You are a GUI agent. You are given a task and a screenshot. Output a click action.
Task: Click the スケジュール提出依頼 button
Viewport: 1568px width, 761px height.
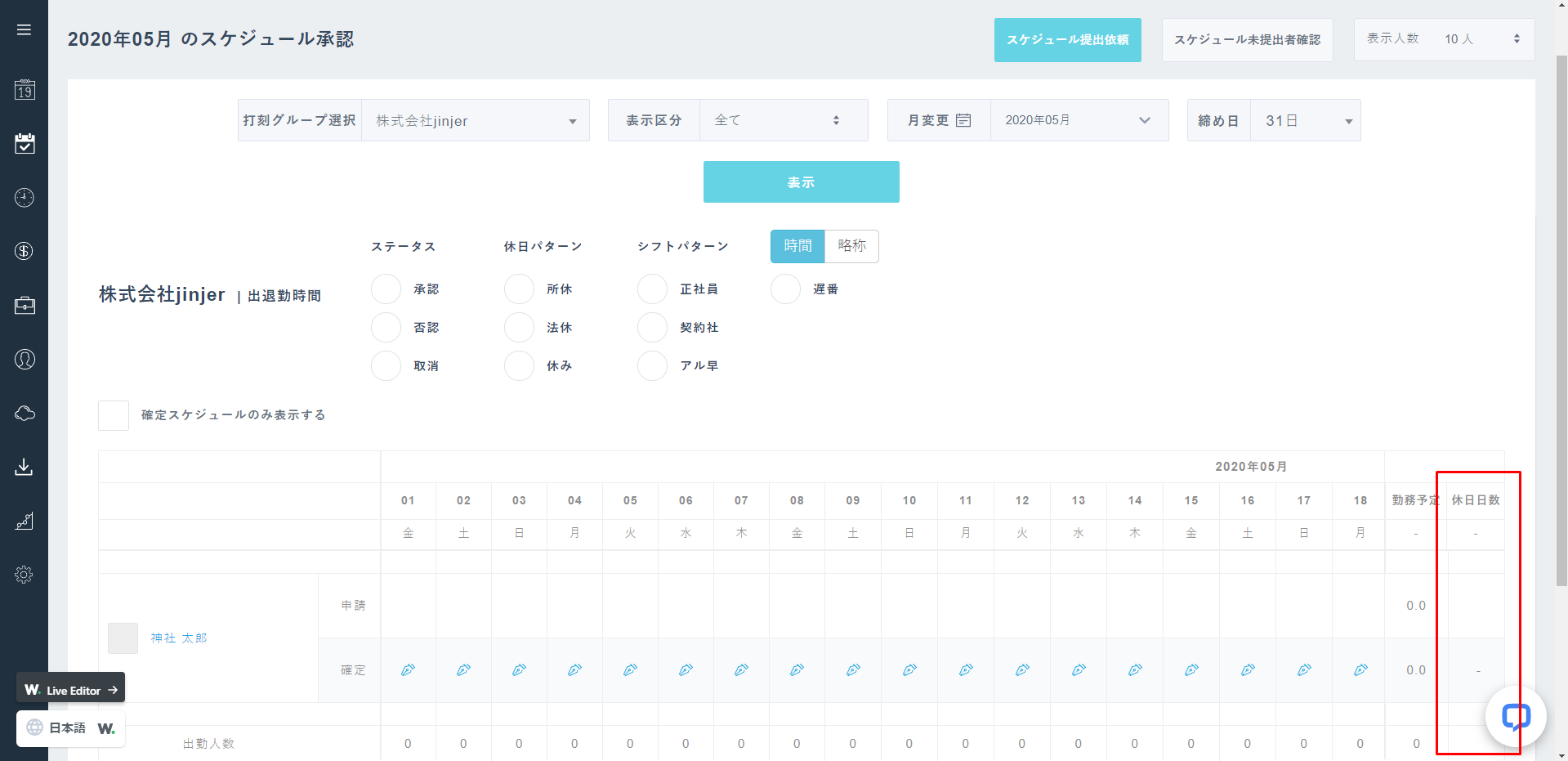1067,40
